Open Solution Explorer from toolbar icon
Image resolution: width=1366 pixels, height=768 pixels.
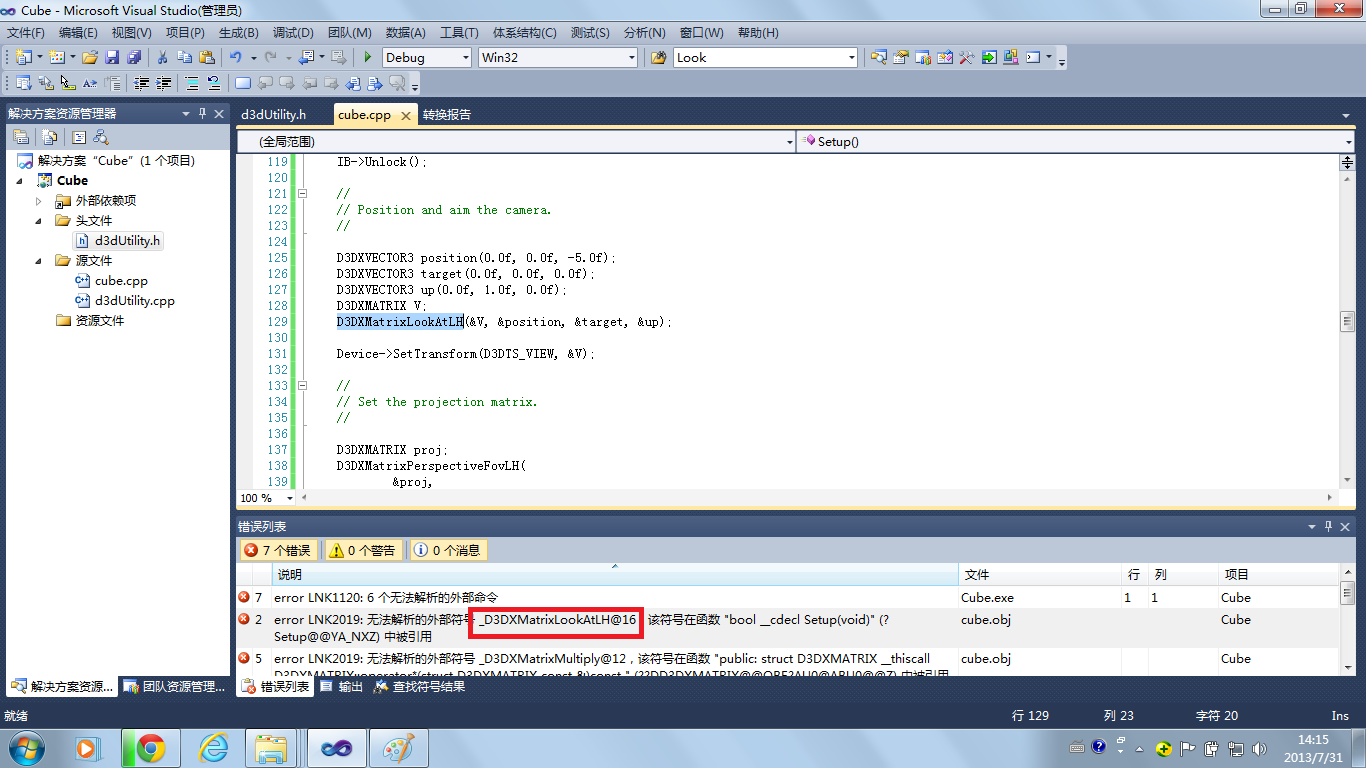click(x=879, y=58)
